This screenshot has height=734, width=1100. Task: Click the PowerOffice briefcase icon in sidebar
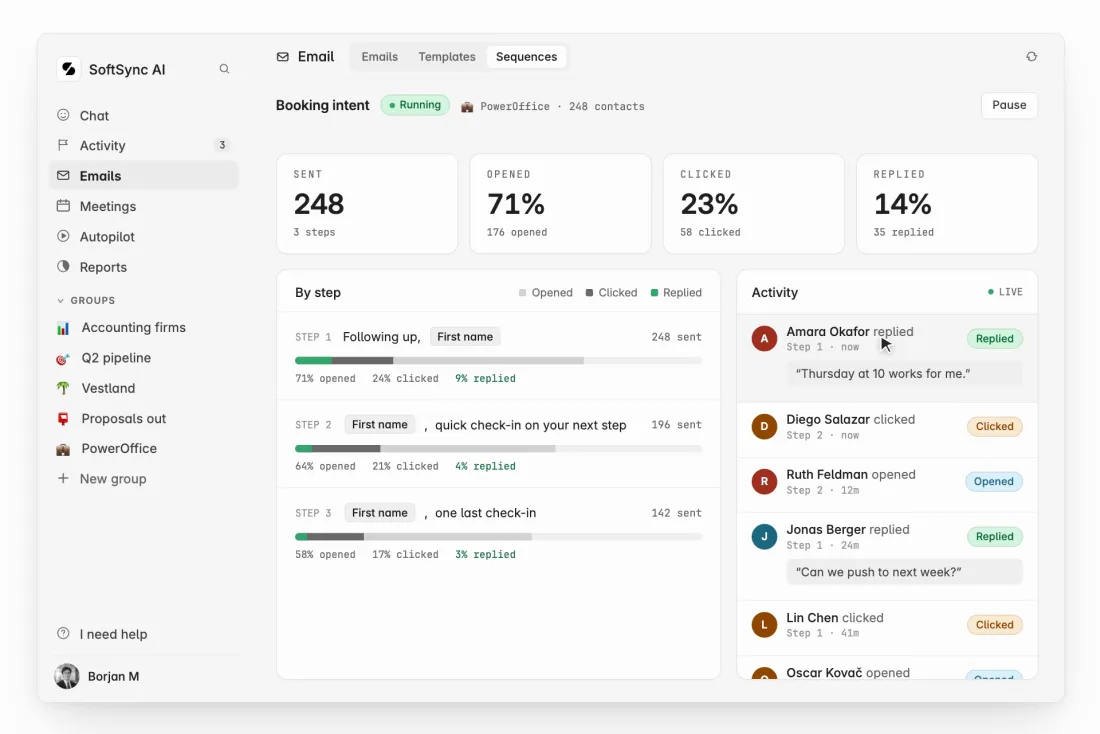63,449
